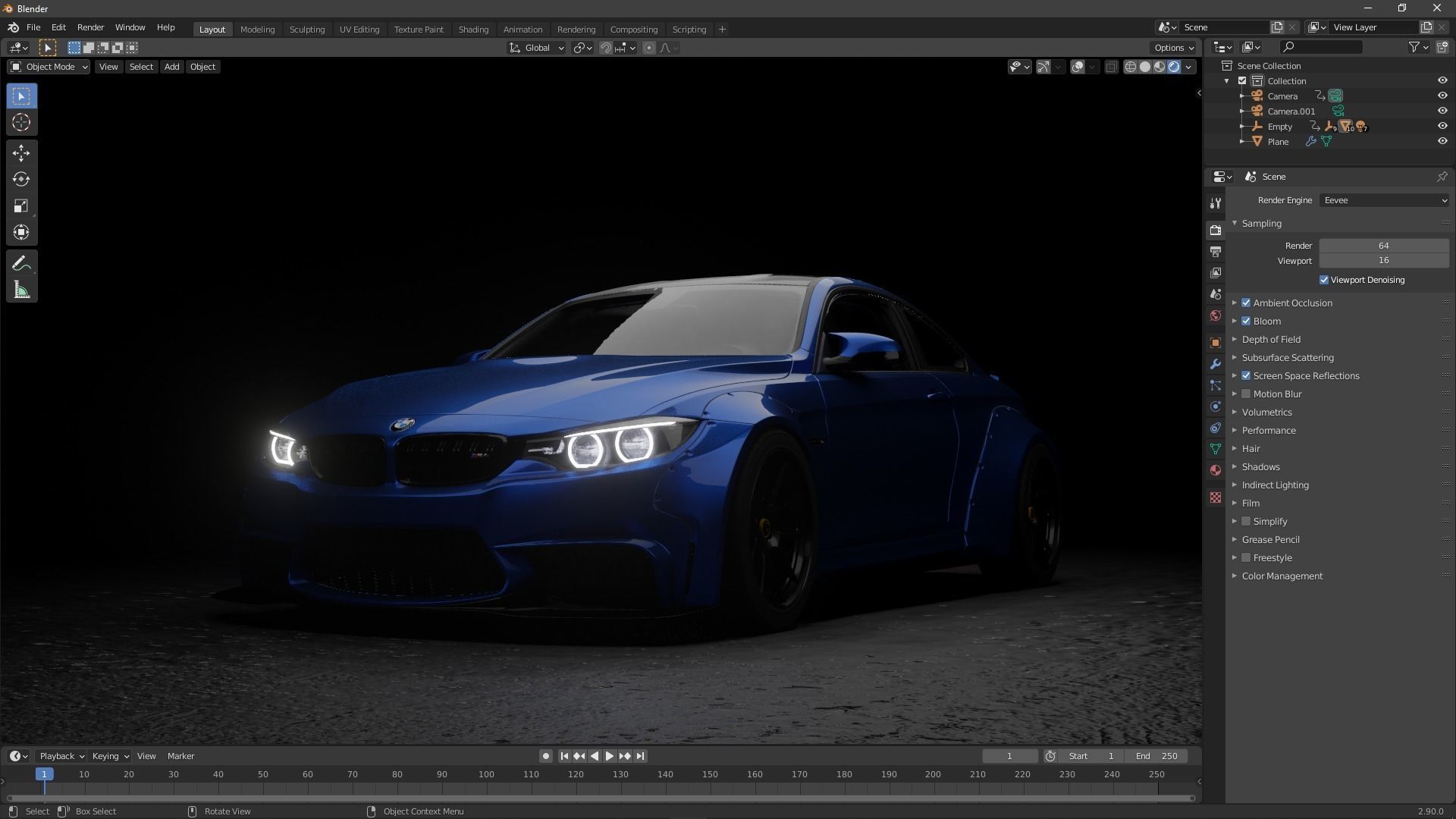Viewport: 1456px width, 819px height.
Task: Click the timeline Marker menu button
Action: (x=180, y=756)
